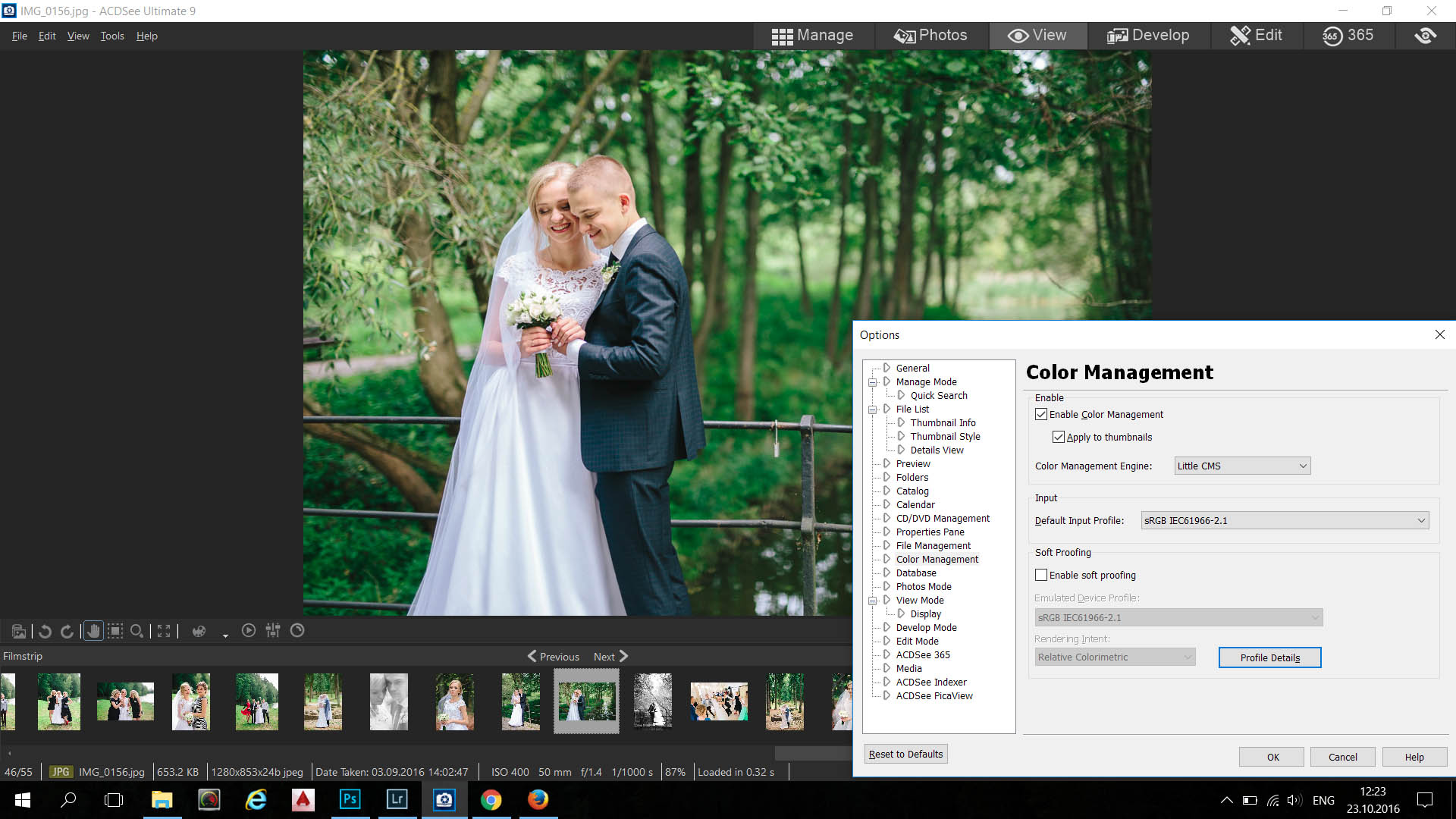
Task: Start slideshow with the play icon
Action: coord(248,631)
